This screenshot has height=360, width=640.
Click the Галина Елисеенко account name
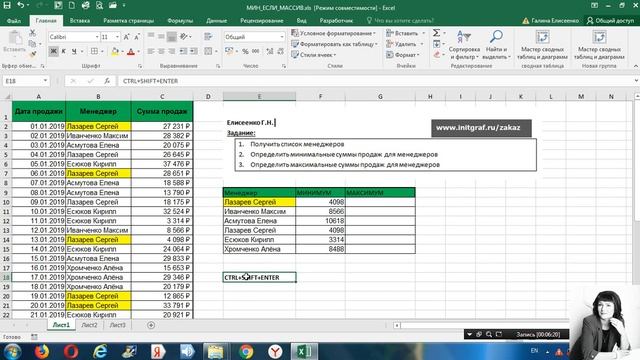[555, 20]
